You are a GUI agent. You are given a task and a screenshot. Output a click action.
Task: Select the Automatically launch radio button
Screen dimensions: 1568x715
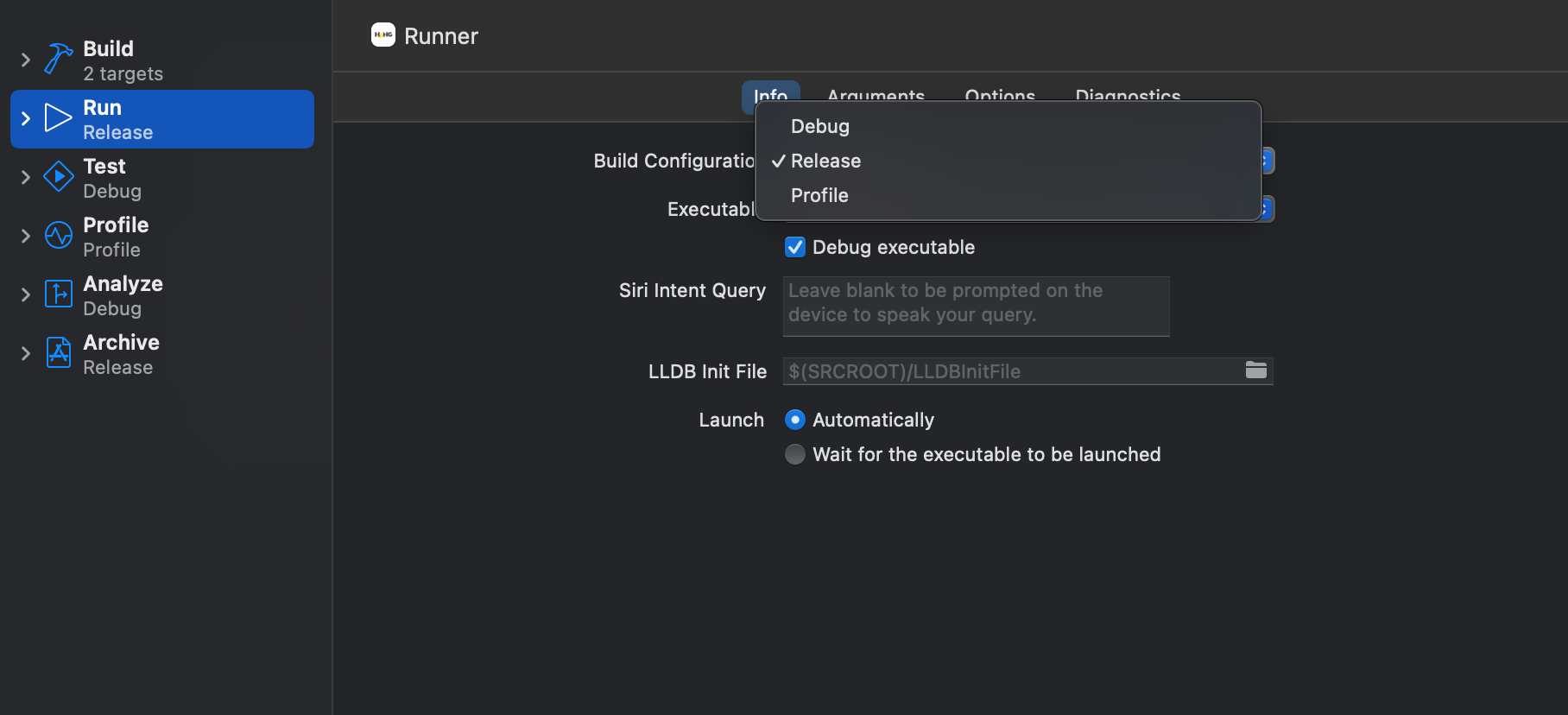point(795,421)
